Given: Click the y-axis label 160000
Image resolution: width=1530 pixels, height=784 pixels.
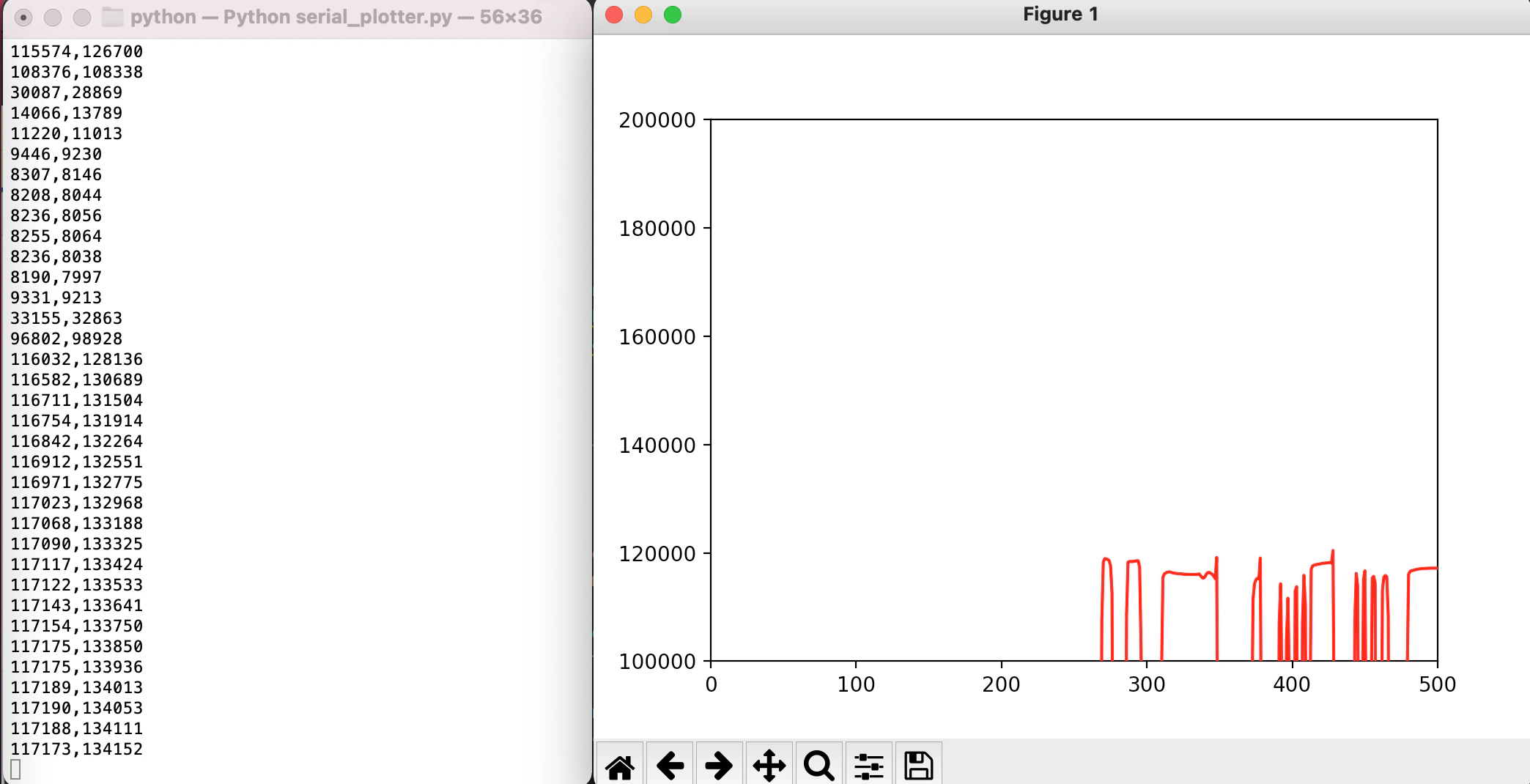Looking at the screenshot, I should (657, 337).
